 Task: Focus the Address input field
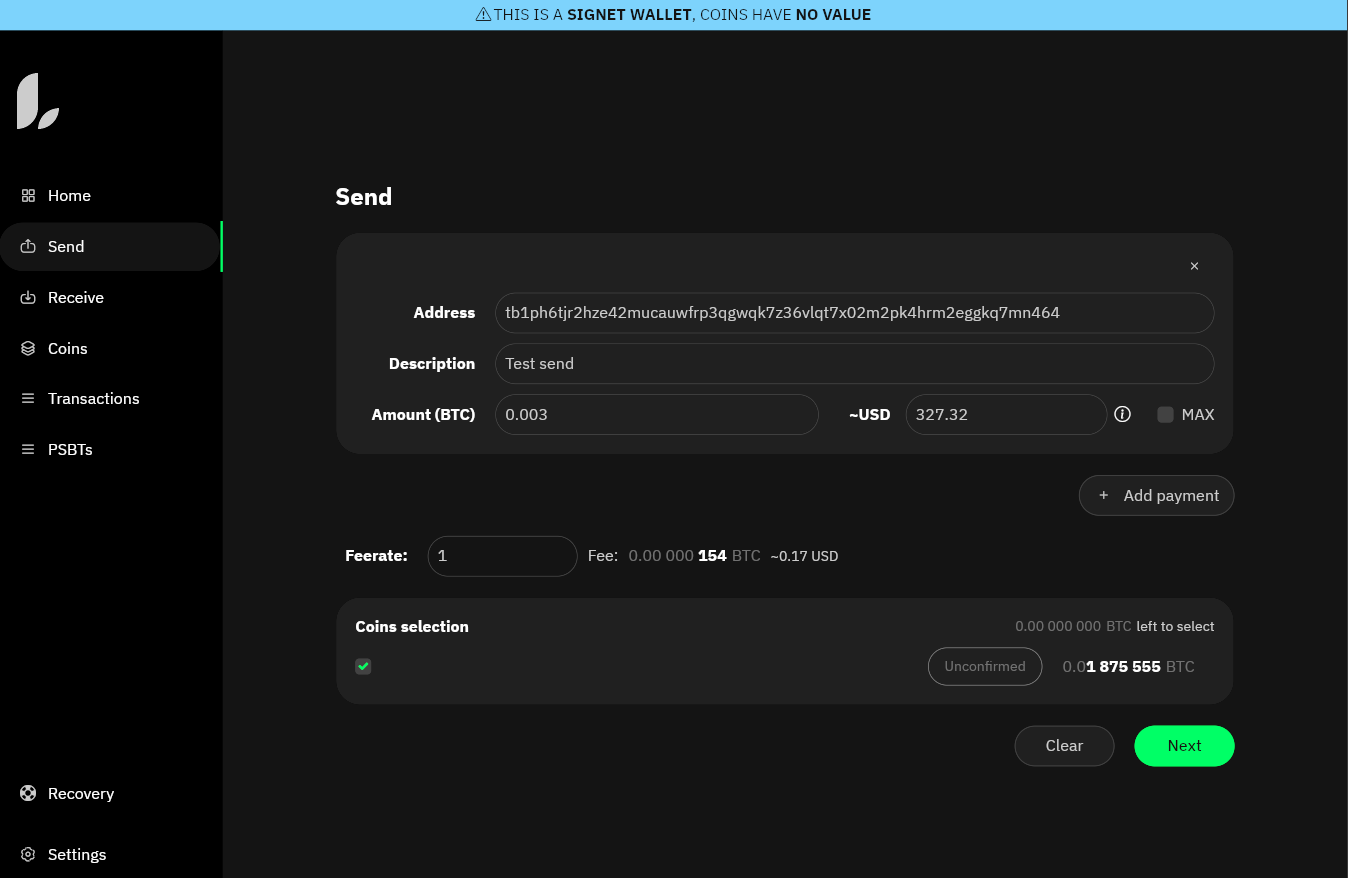coord(854,313)
